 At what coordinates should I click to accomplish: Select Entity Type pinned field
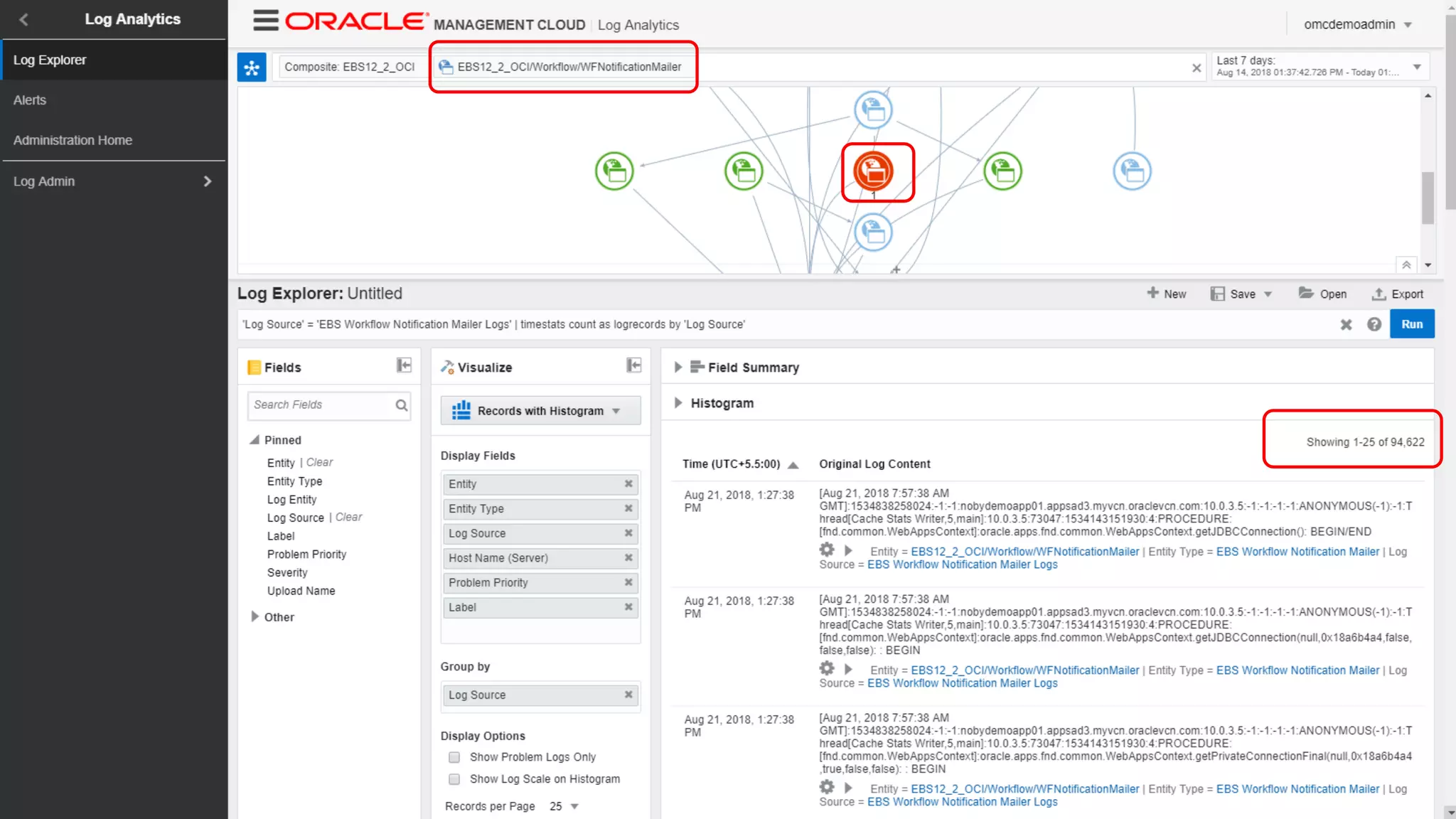[x=294, y=481]
